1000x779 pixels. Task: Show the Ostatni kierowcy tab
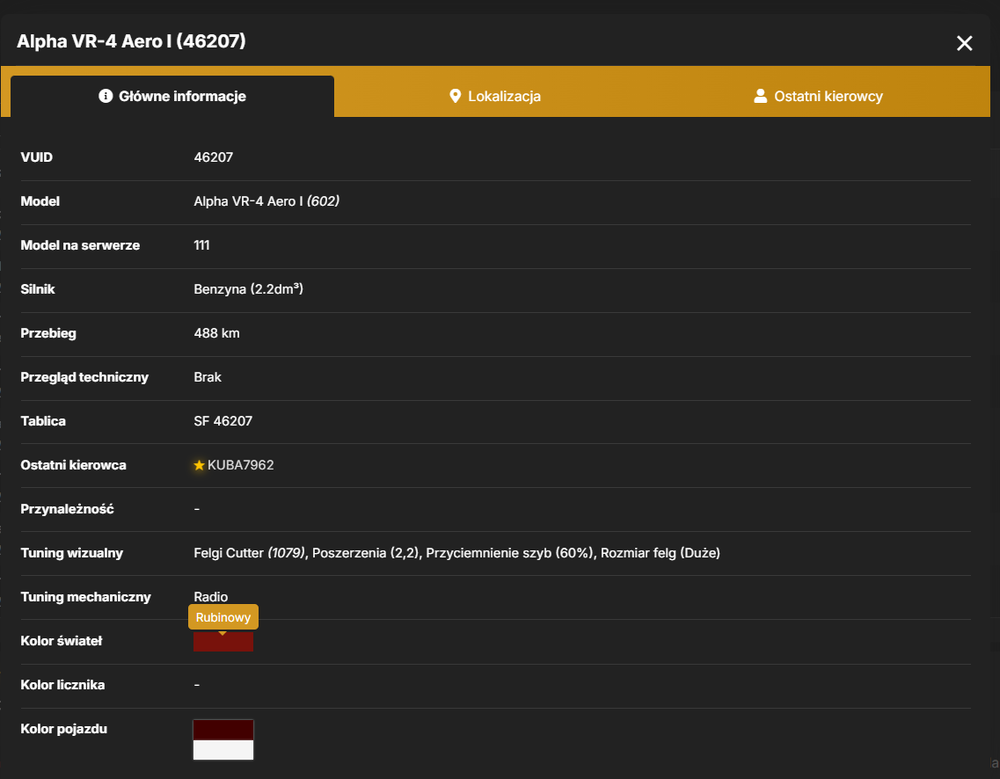click(x=818, y=96)
